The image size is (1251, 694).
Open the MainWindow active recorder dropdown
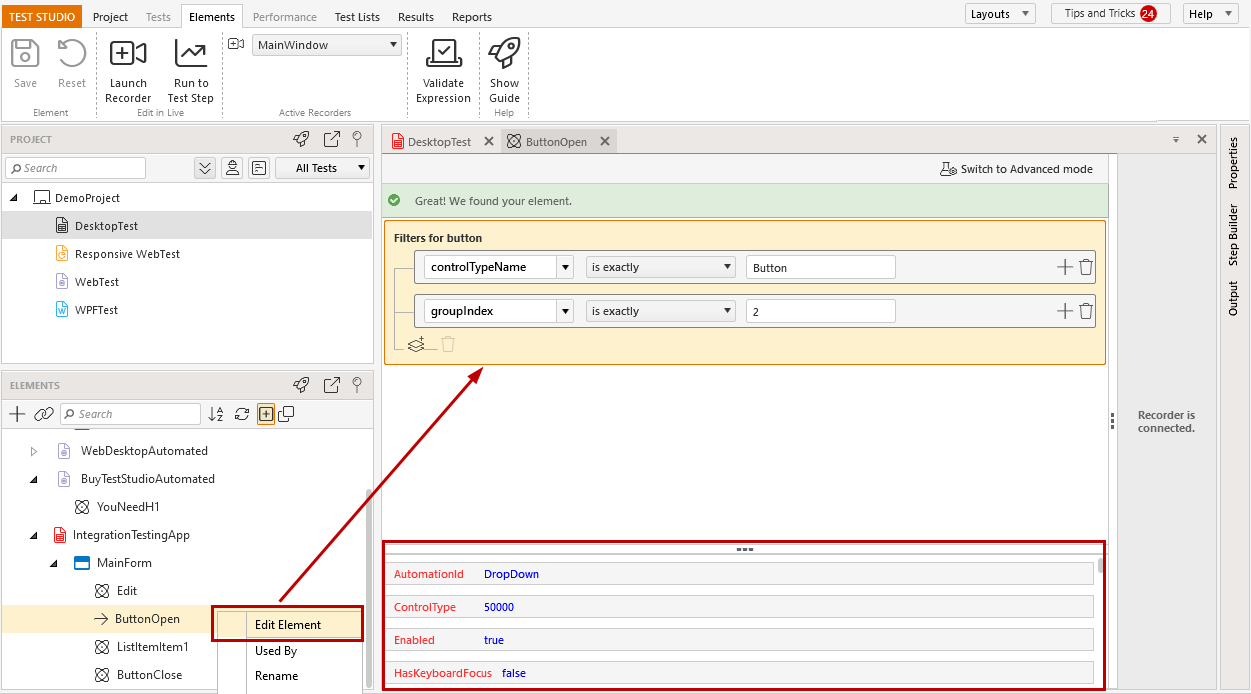click(327, 45)
